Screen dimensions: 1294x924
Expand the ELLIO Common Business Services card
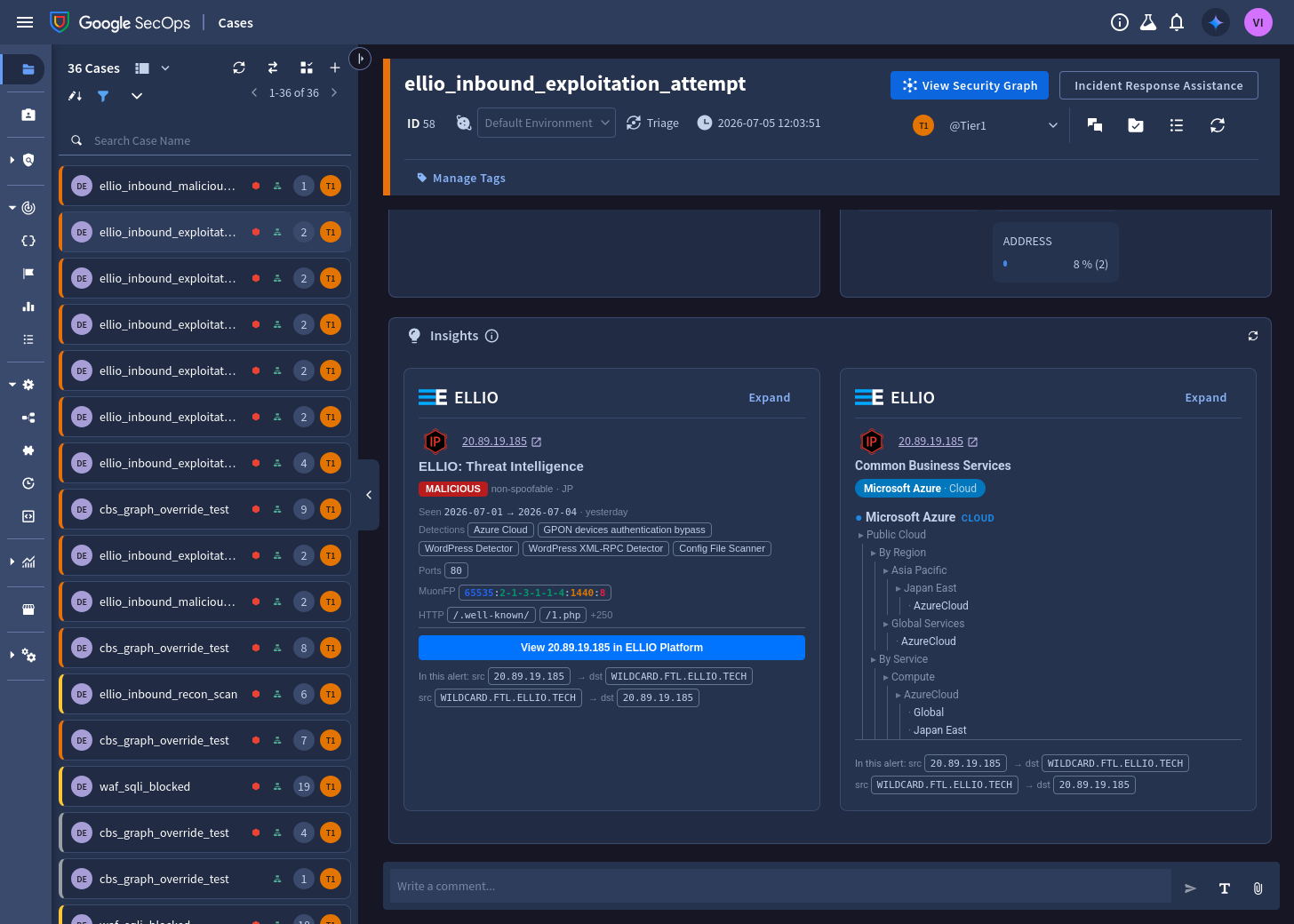(1206, 397)
